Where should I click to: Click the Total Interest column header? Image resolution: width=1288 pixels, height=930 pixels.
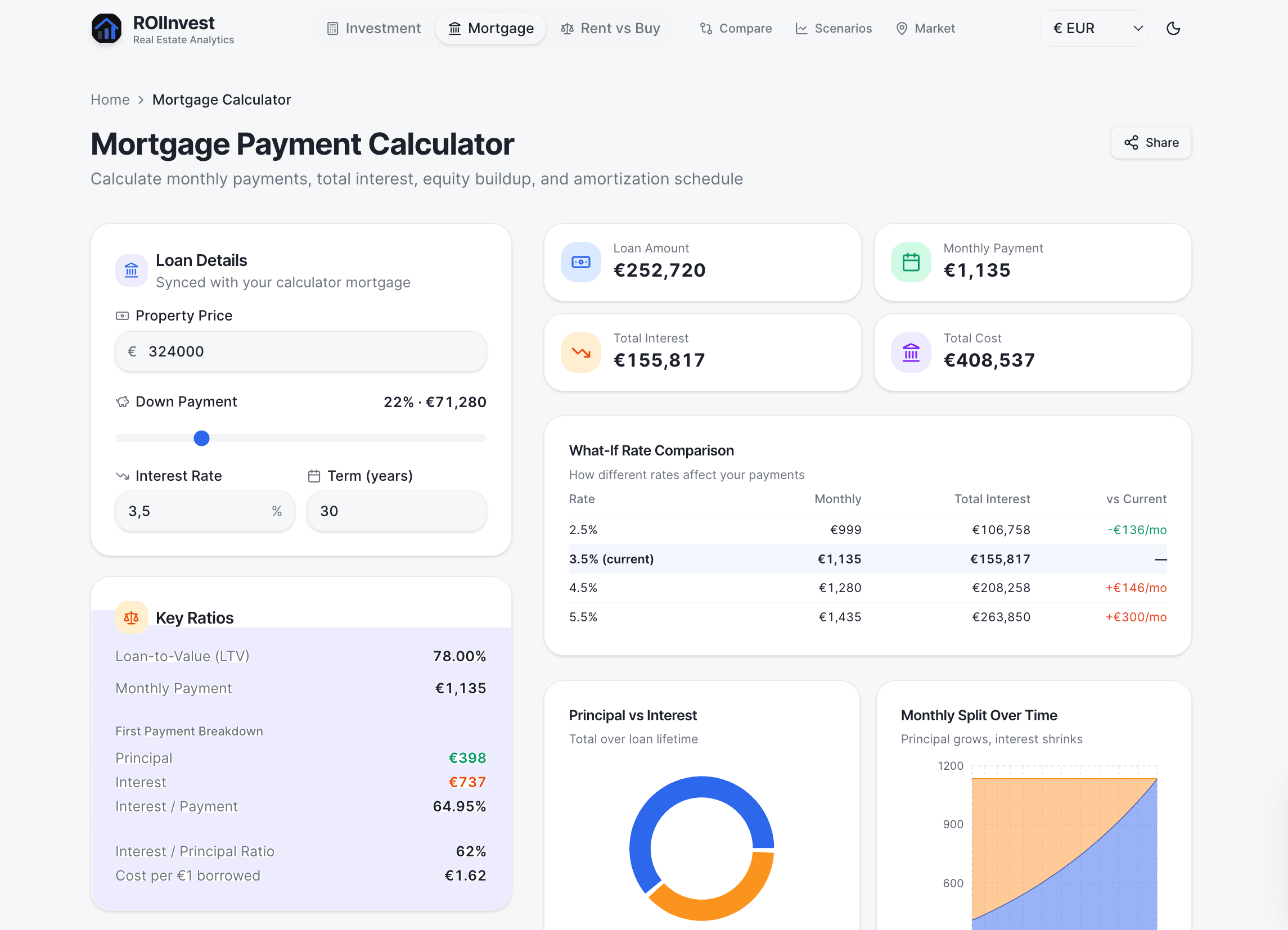[x=992, y=499]
